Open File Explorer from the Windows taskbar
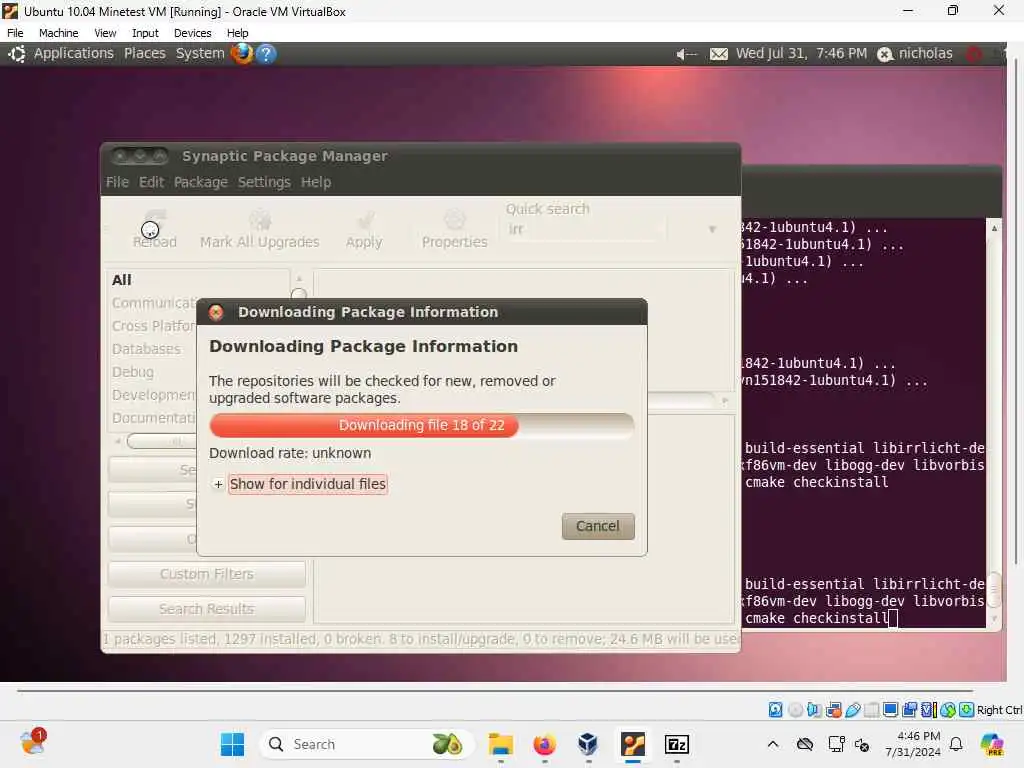This screenshot has width=1024, height=768. tap(501, 744)
